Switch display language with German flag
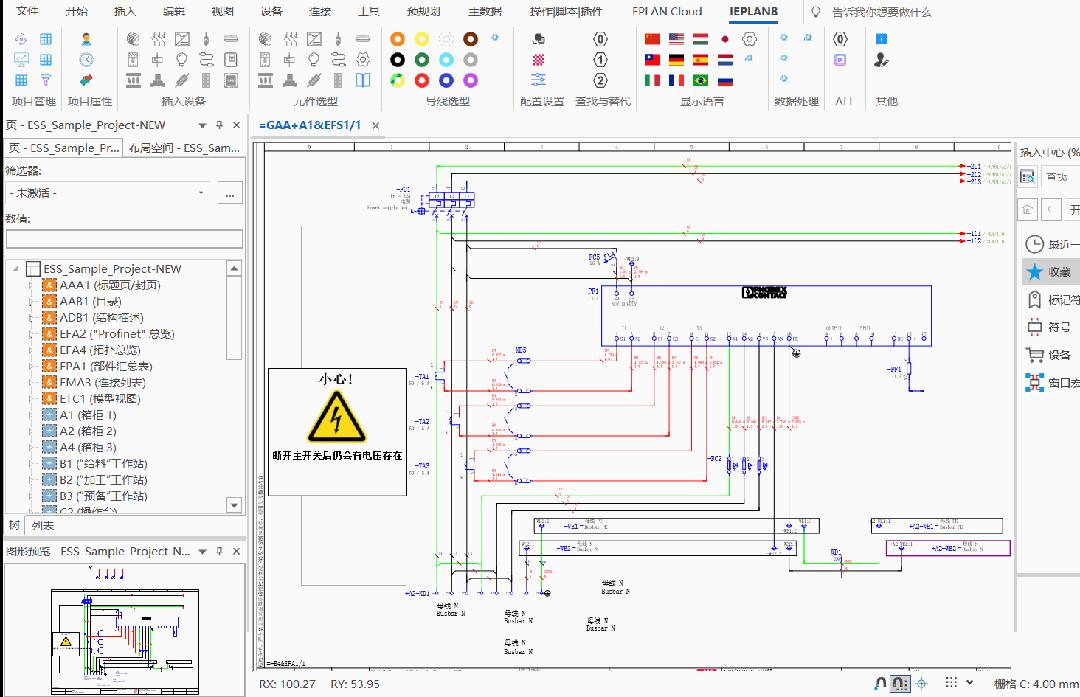Viewport: 1080px width, 697px height. [x=677, y=60]
